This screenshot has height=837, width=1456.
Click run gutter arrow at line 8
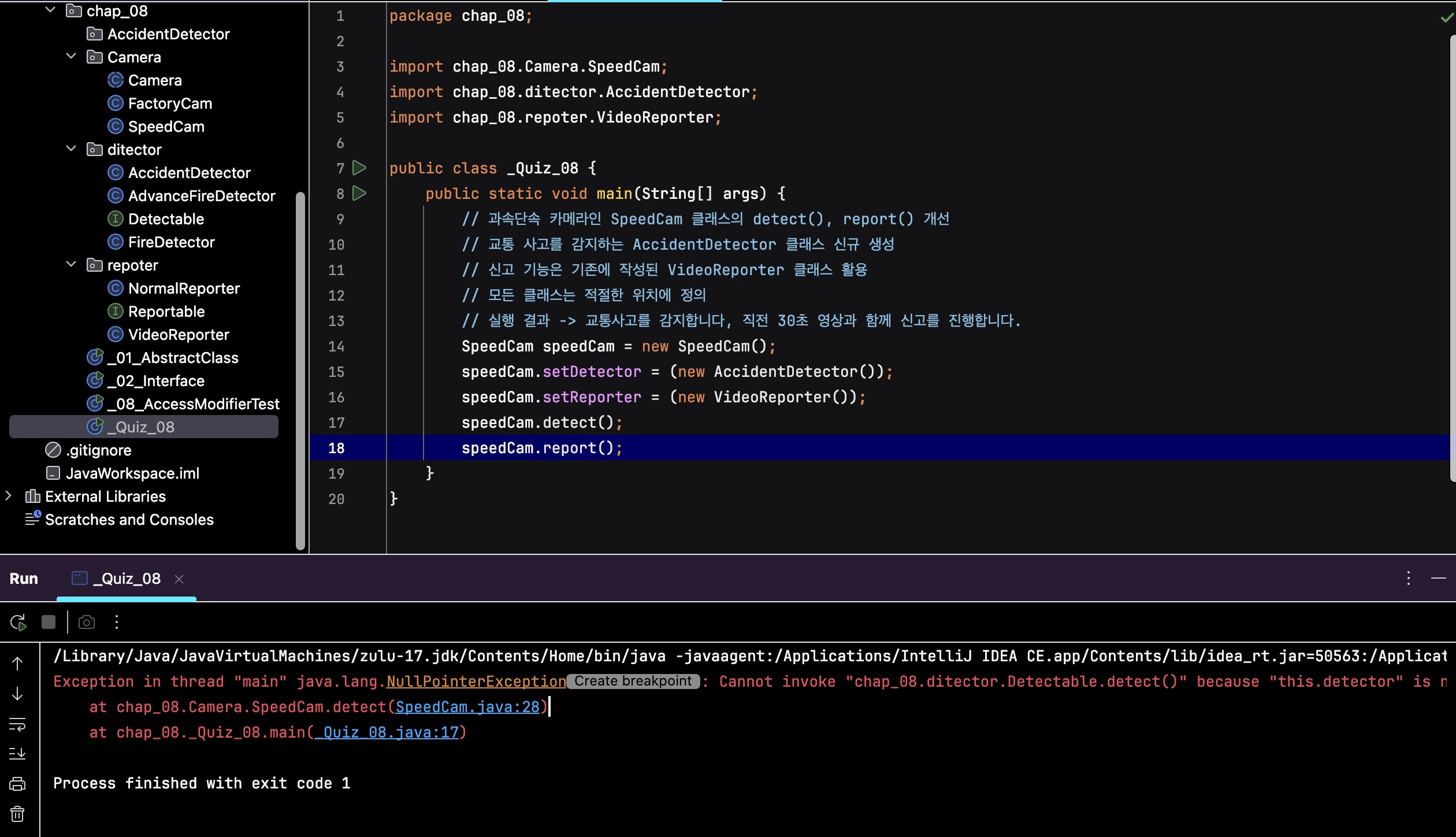pos(359,194)
